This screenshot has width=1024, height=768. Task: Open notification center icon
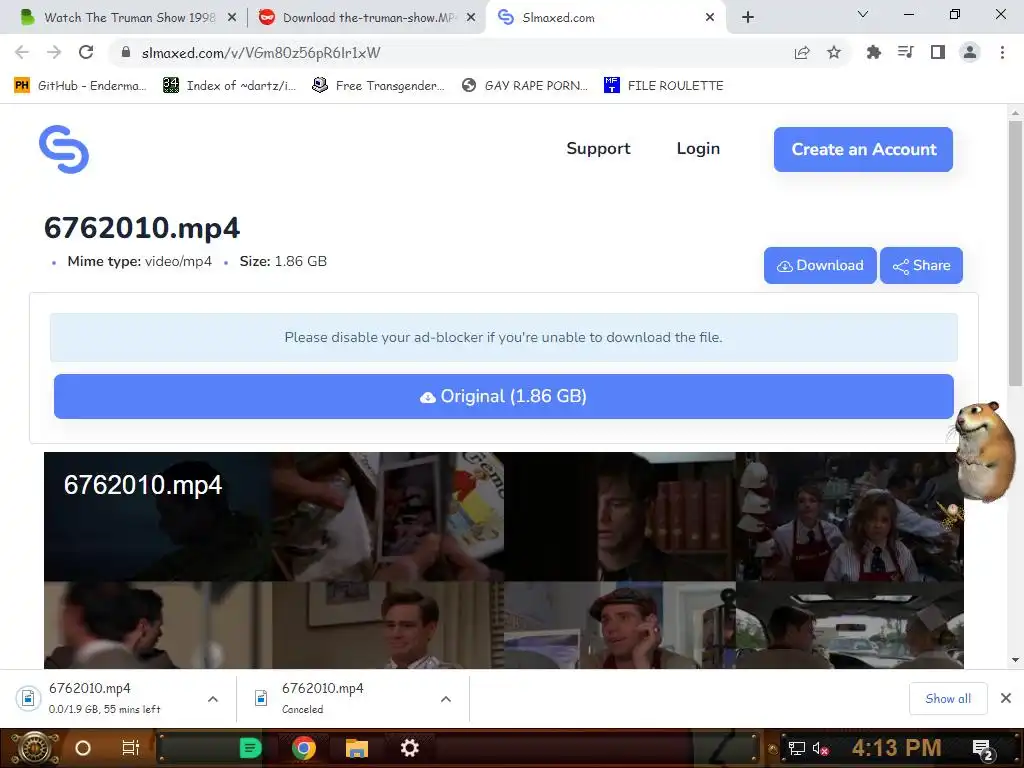click(x=982, y=750)
